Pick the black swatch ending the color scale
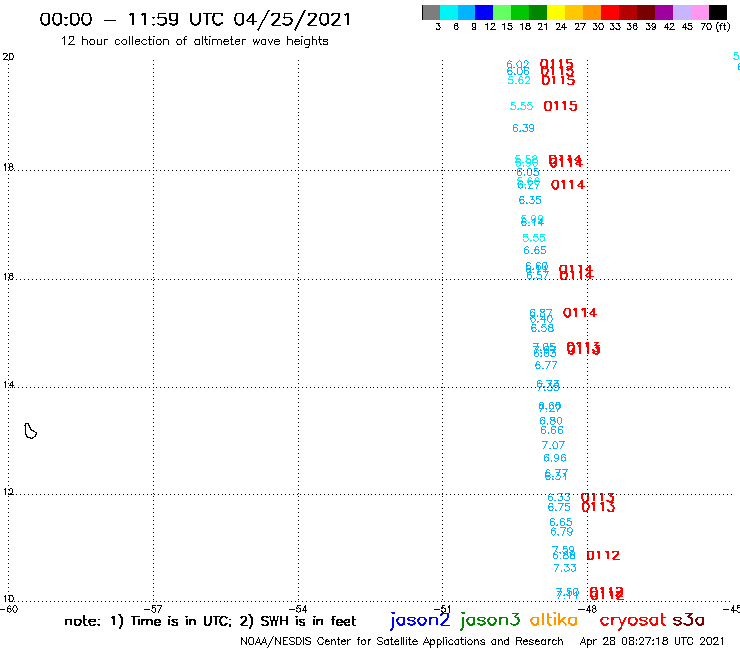 (x=718, y=12)
